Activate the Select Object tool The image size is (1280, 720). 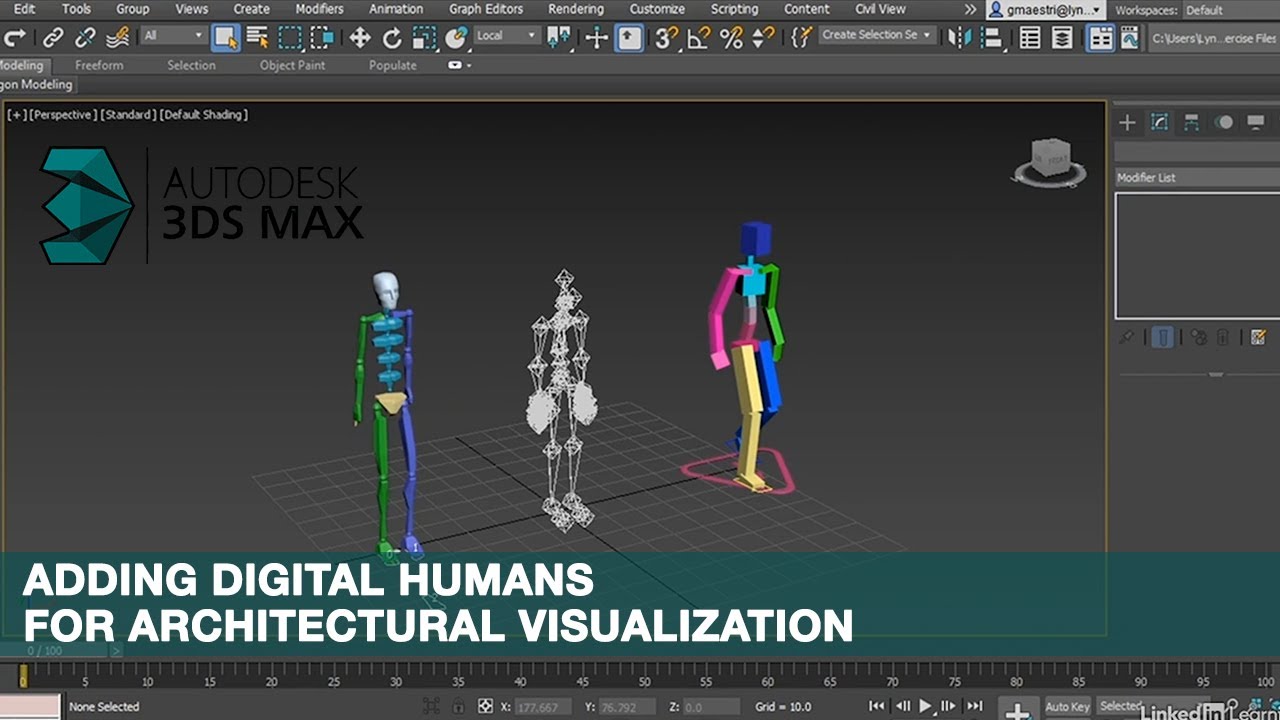pos(226,39)
